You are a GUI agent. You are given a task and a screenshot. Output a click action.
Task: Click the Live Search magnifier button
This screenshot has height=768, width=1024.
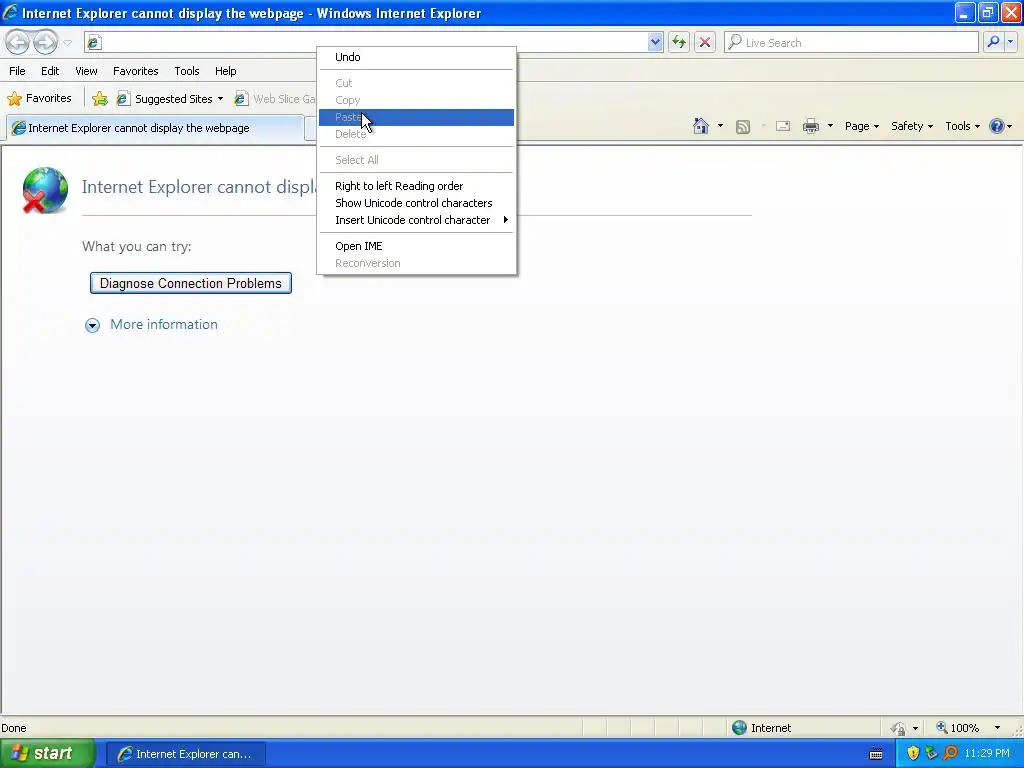(x=993, y=42)
